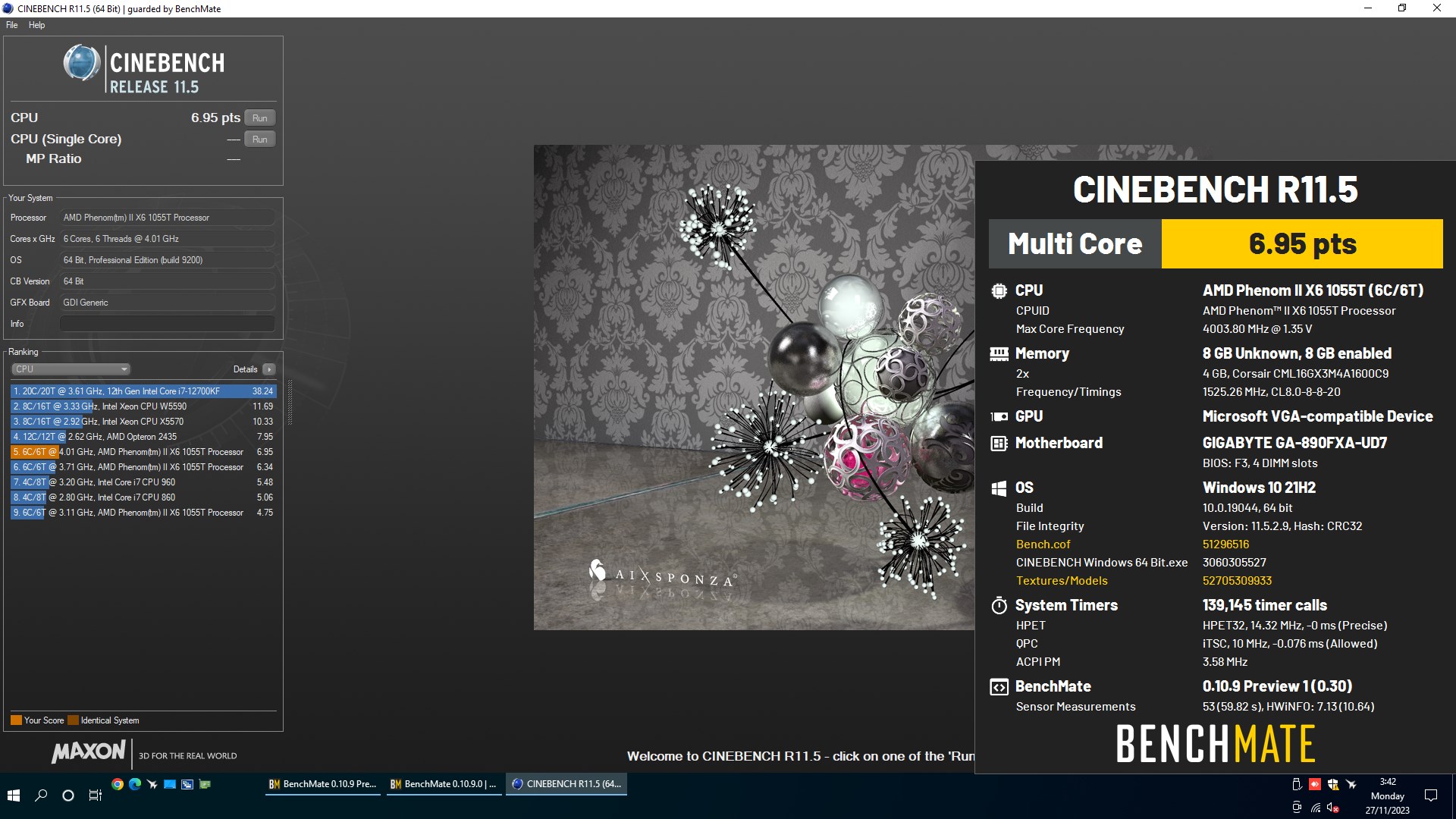Click the GFX Board field value
Screen dimensions: 1456x819
[x=167, y=303]
